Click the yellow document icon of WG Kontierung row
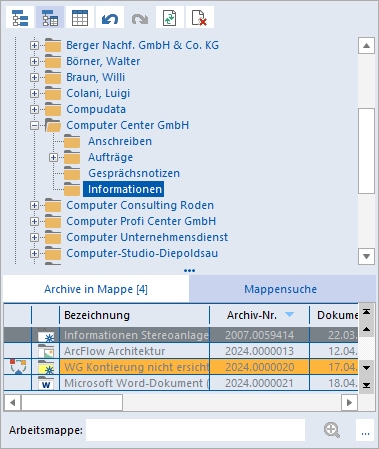The image size is (379, 449). click(x=46, y=367)
